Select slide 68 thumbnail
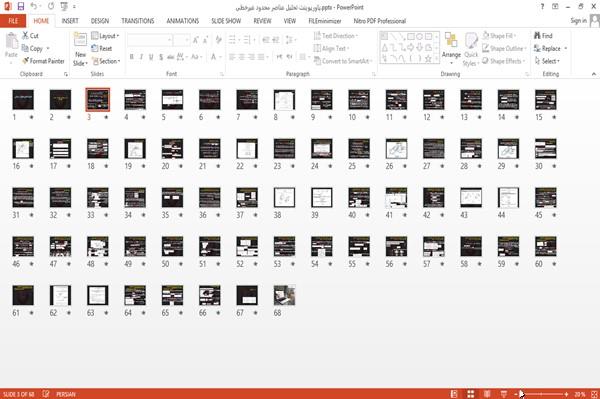Screen dimensions: 600x399 [284, 295]
